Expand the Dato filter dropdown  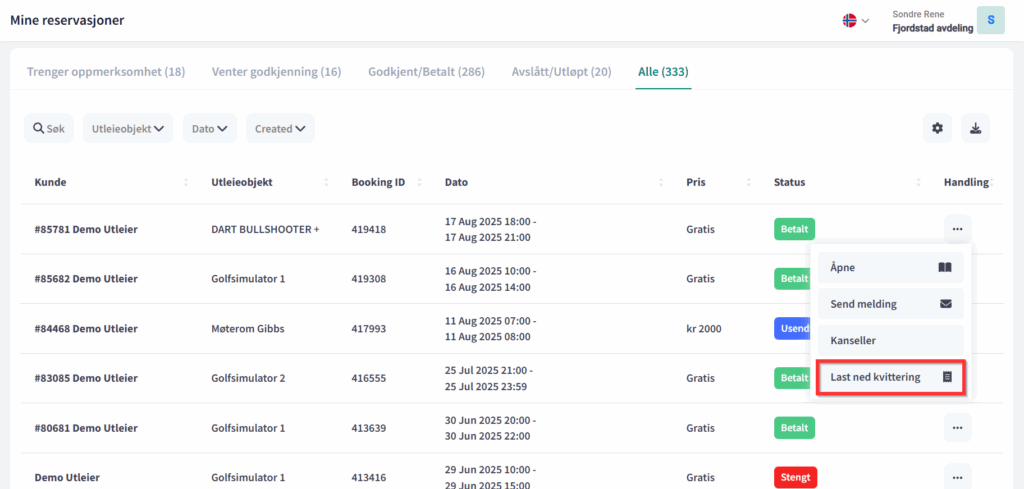click(x=210, y=128)
